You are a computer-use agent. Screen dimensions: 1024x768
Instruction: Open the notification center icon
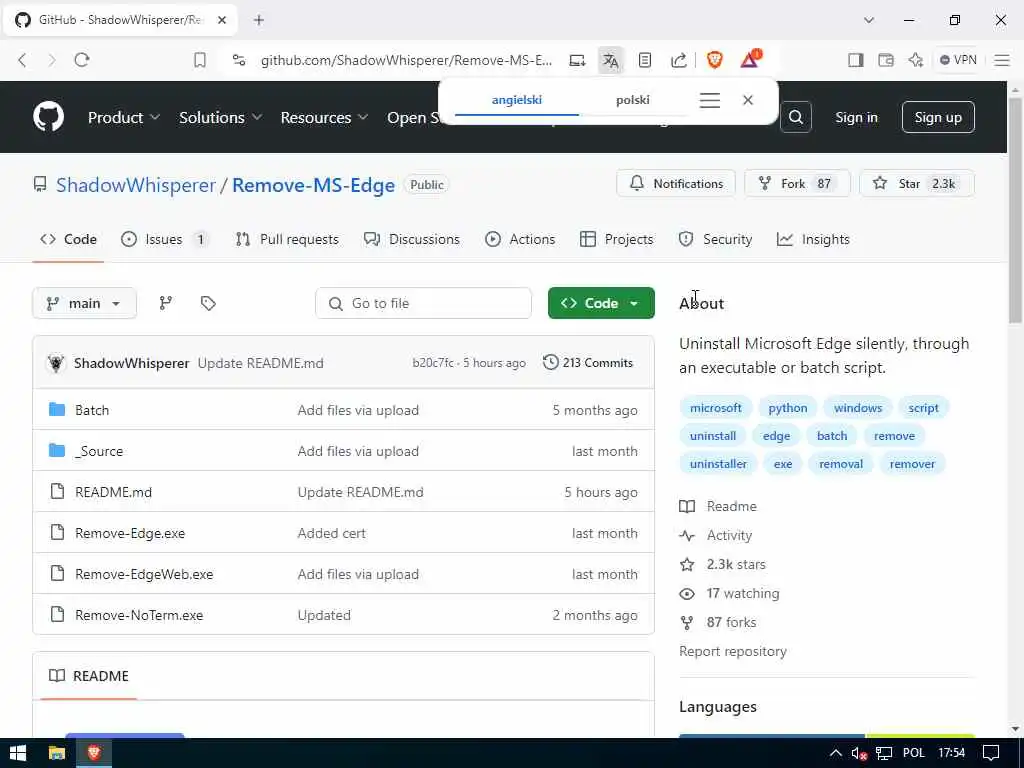[x=991, y=753]
